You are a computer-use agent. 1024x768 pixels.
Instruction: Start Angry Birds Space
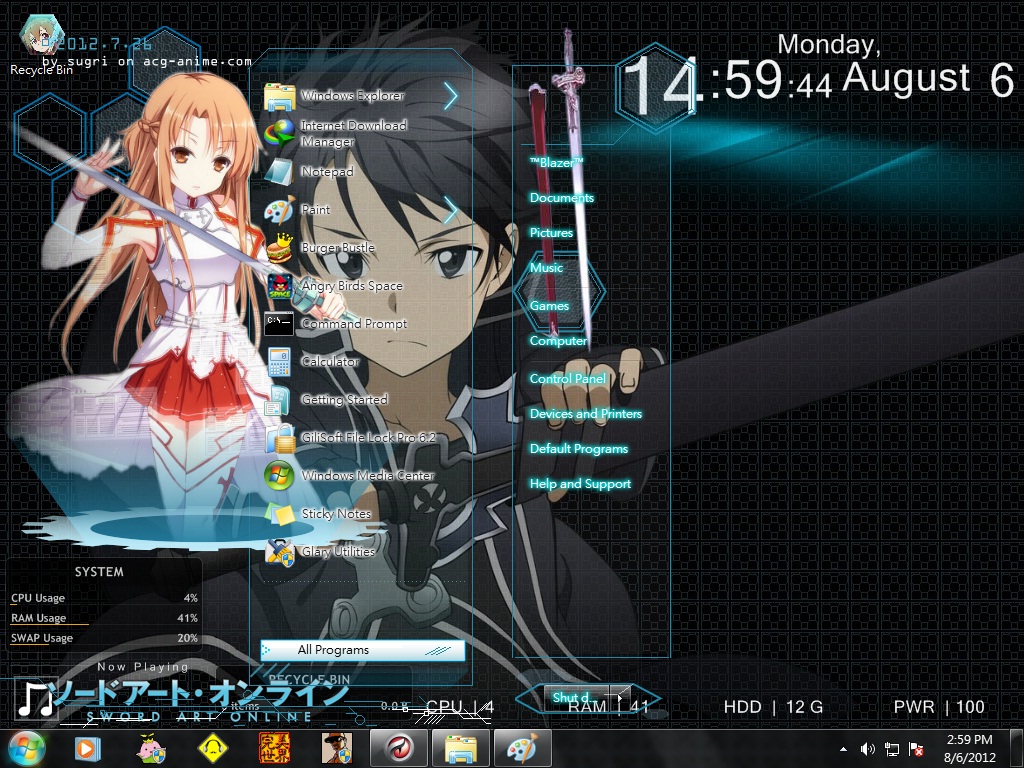[x=350, y=286]
